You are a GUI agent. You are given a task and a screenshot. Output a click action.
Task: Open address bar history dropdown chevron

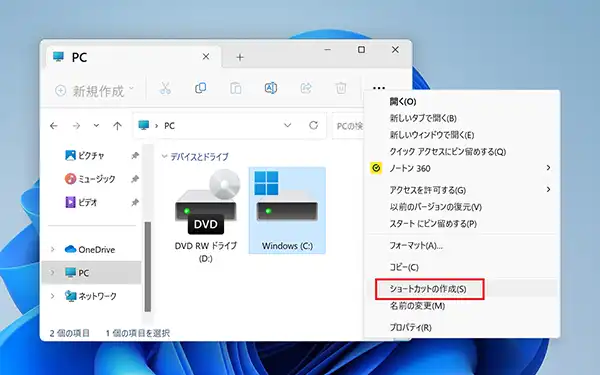point(287,125)
